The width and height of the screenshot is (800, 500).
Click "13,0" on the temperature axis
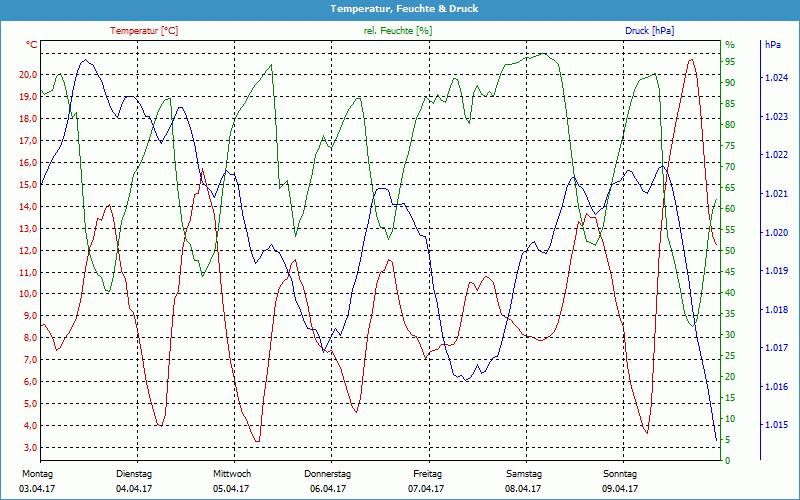pyautogui.click(x=28, y=228)
